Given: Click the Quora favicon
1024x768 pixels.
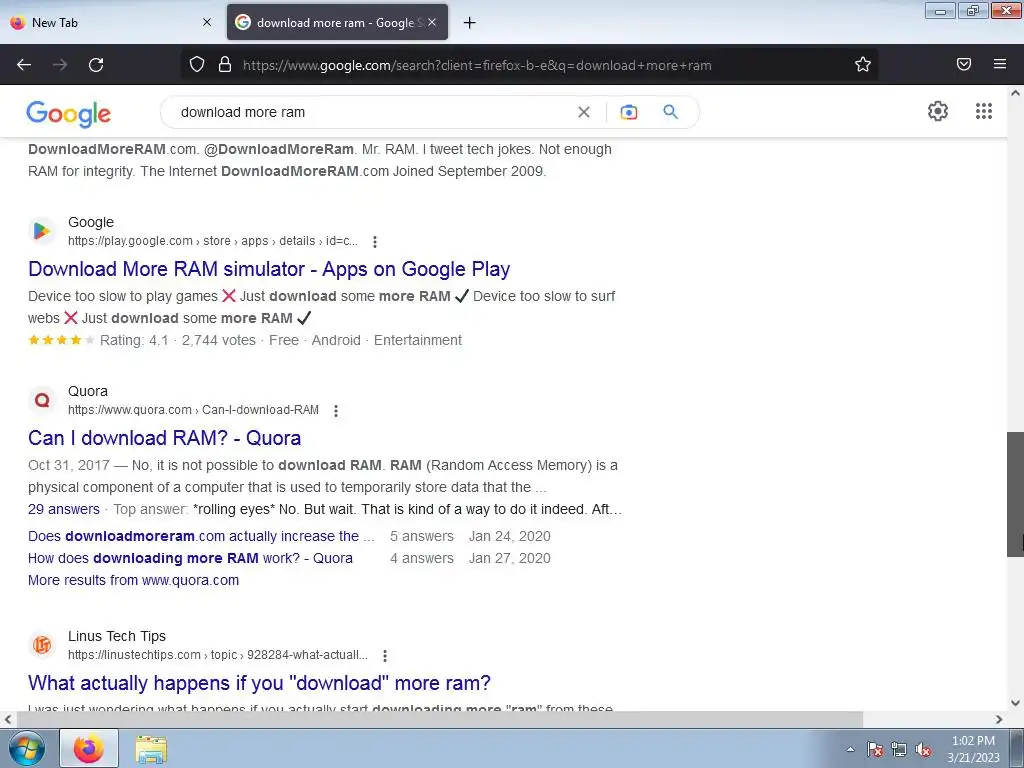Looking at the screenshot, I should coord(42,400).
